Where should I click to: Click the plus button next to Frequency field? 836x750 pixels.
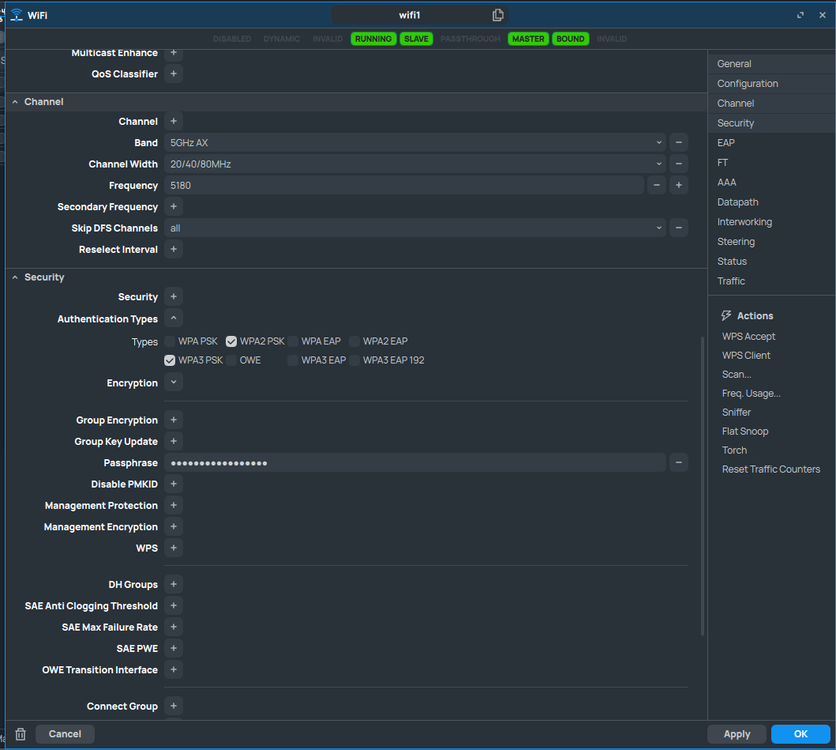(x=678, y=185)
